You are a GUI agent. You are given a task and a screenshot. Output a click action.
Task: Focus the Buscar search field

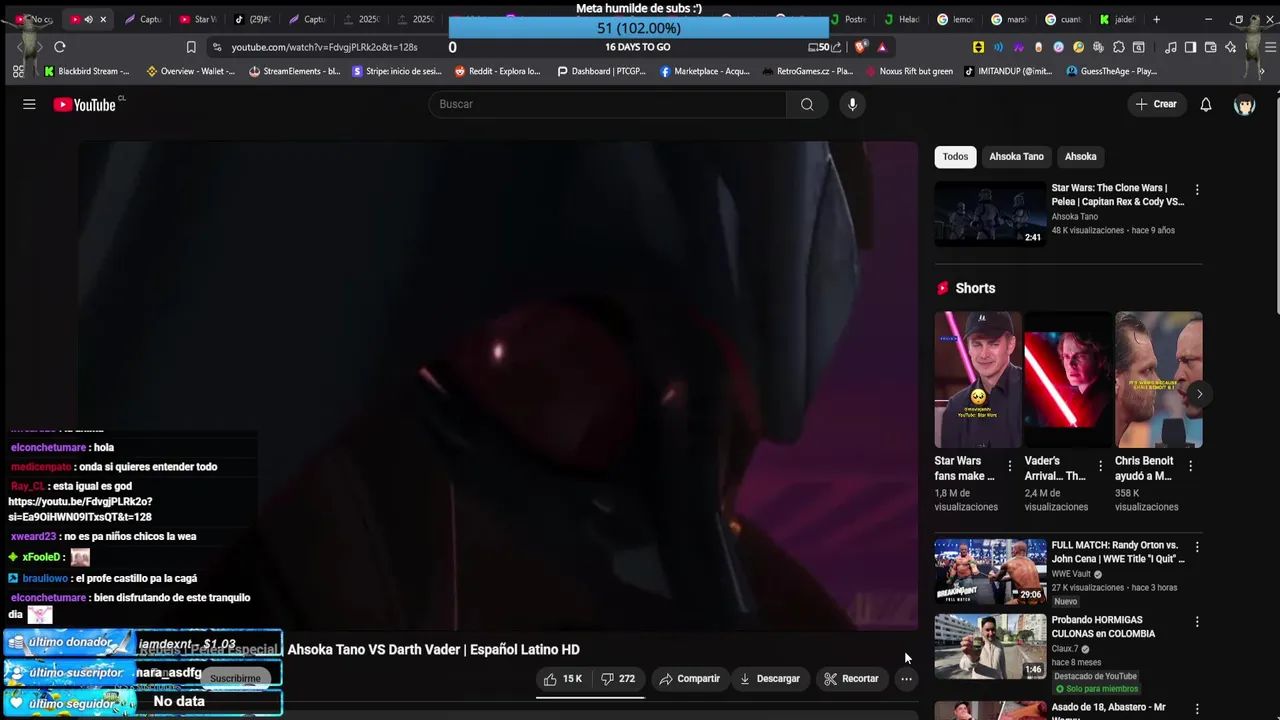(x=608, y=104)
